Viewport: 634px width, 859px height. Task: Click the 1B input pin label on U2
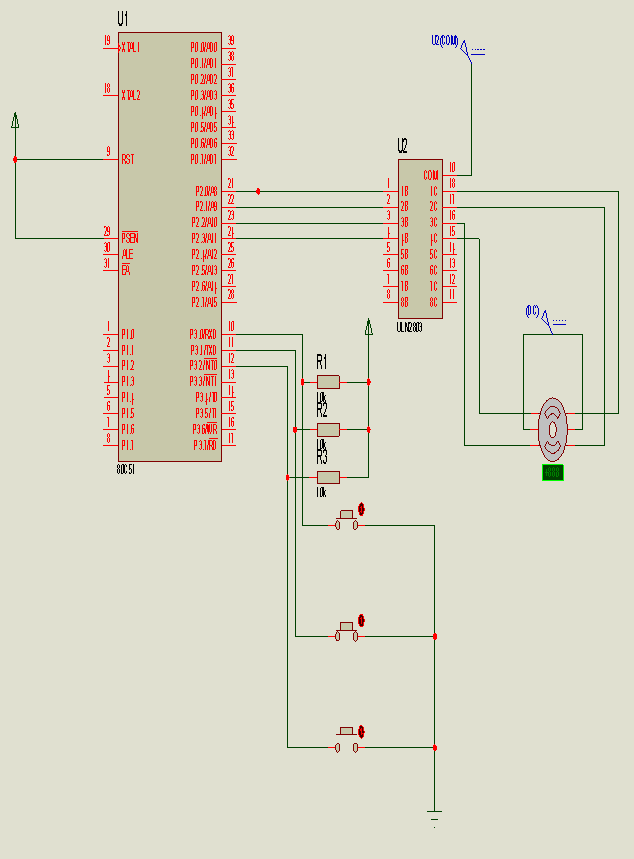click(404, 191)
